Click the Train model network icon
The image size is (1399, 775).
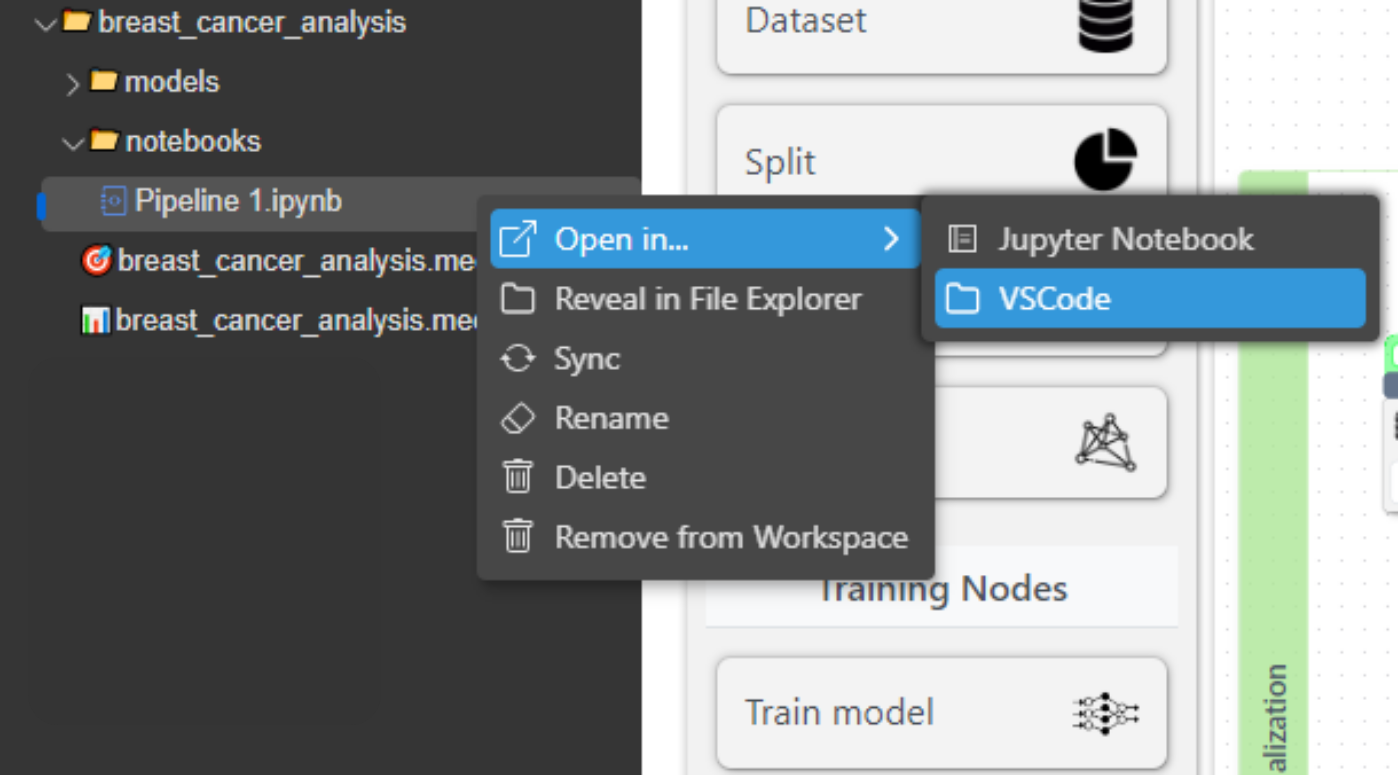pyautogui.click(x=1105, y=713)
